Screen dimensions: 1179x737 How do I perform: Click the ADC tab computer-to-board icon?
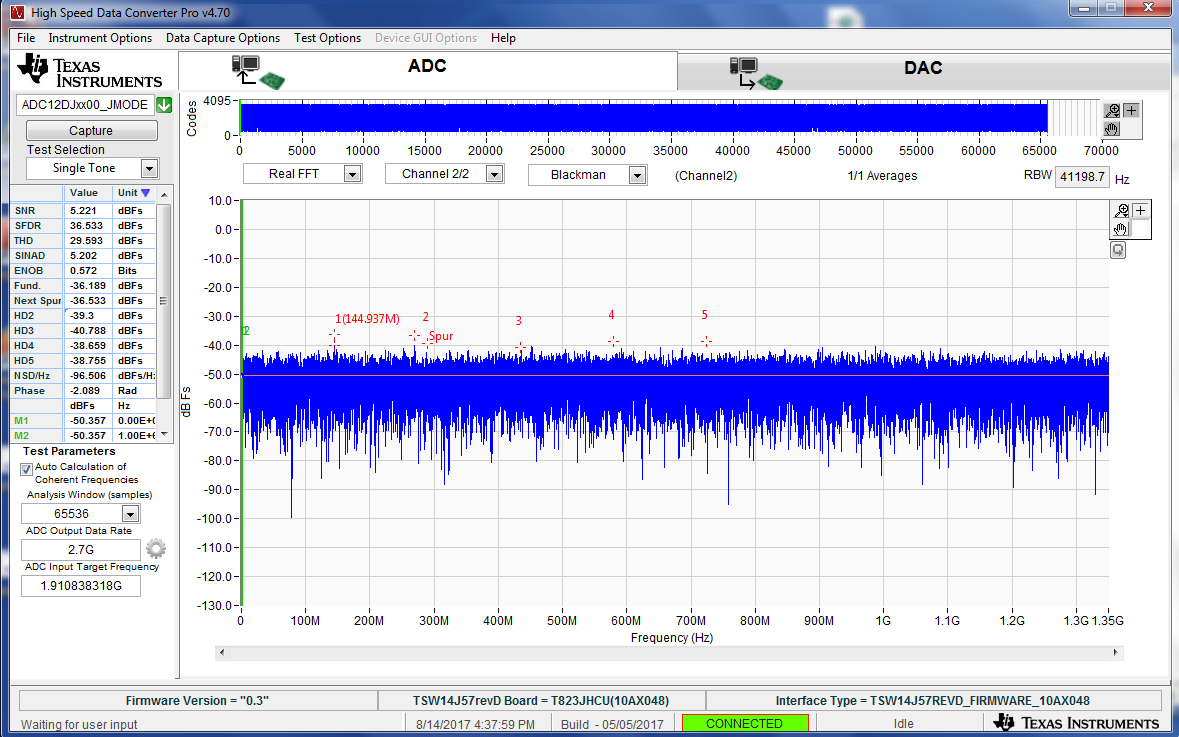click(258, 72)
